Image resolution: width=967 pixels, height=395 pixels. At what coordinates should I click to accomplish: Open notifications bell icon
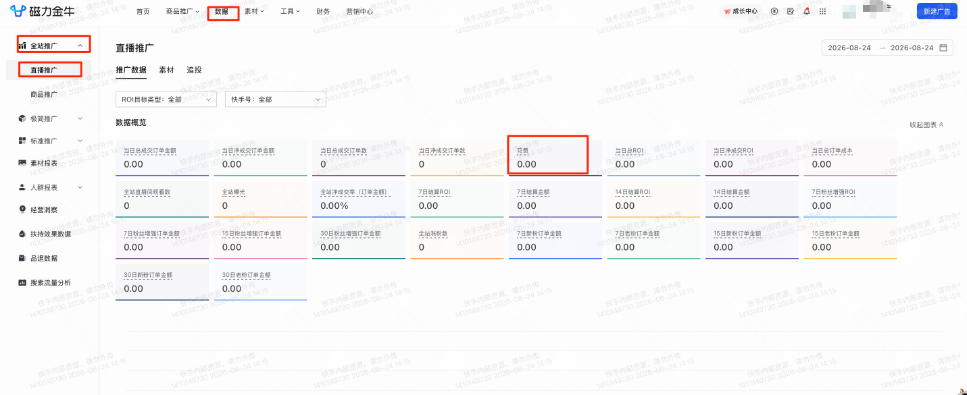pos(807,11)
